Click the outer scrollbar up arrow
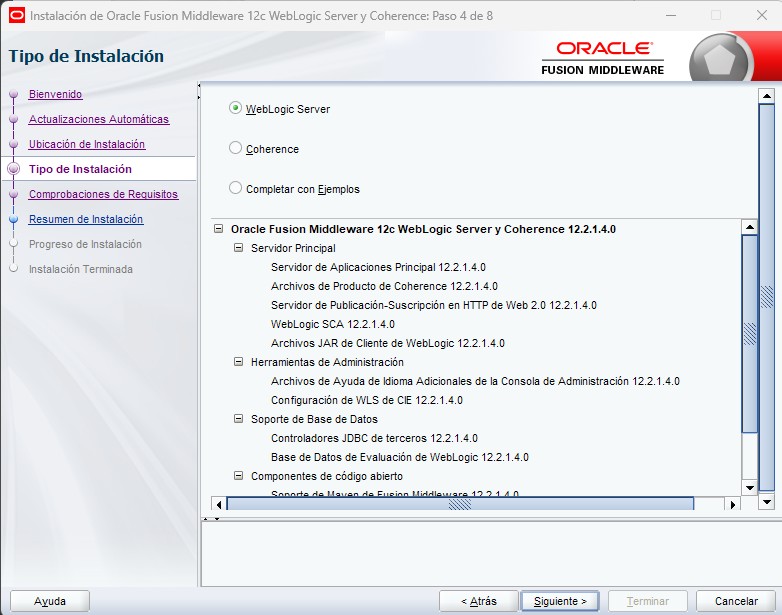 [x=767, y=95]
